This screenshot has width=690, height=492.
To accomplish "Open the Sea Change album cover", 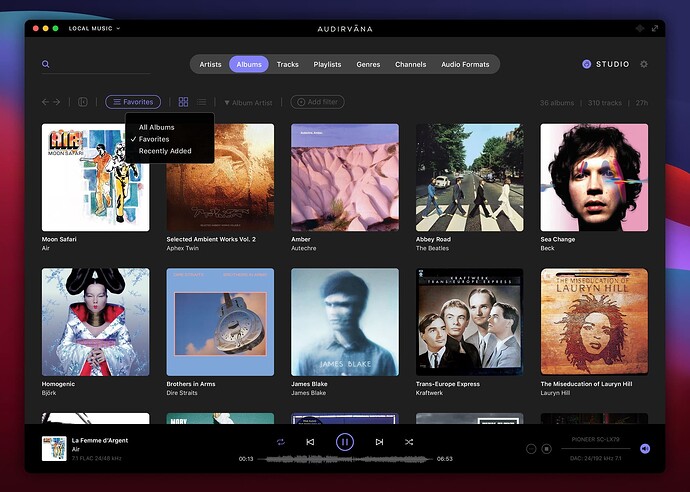I will point(594,177).
